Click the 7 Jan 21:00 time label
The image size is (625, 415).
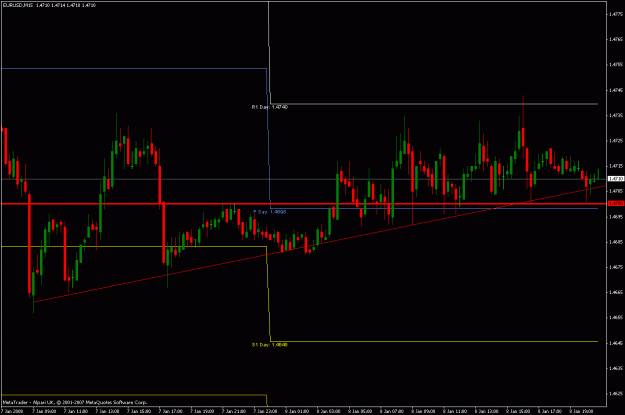click(x=234, y=411)
